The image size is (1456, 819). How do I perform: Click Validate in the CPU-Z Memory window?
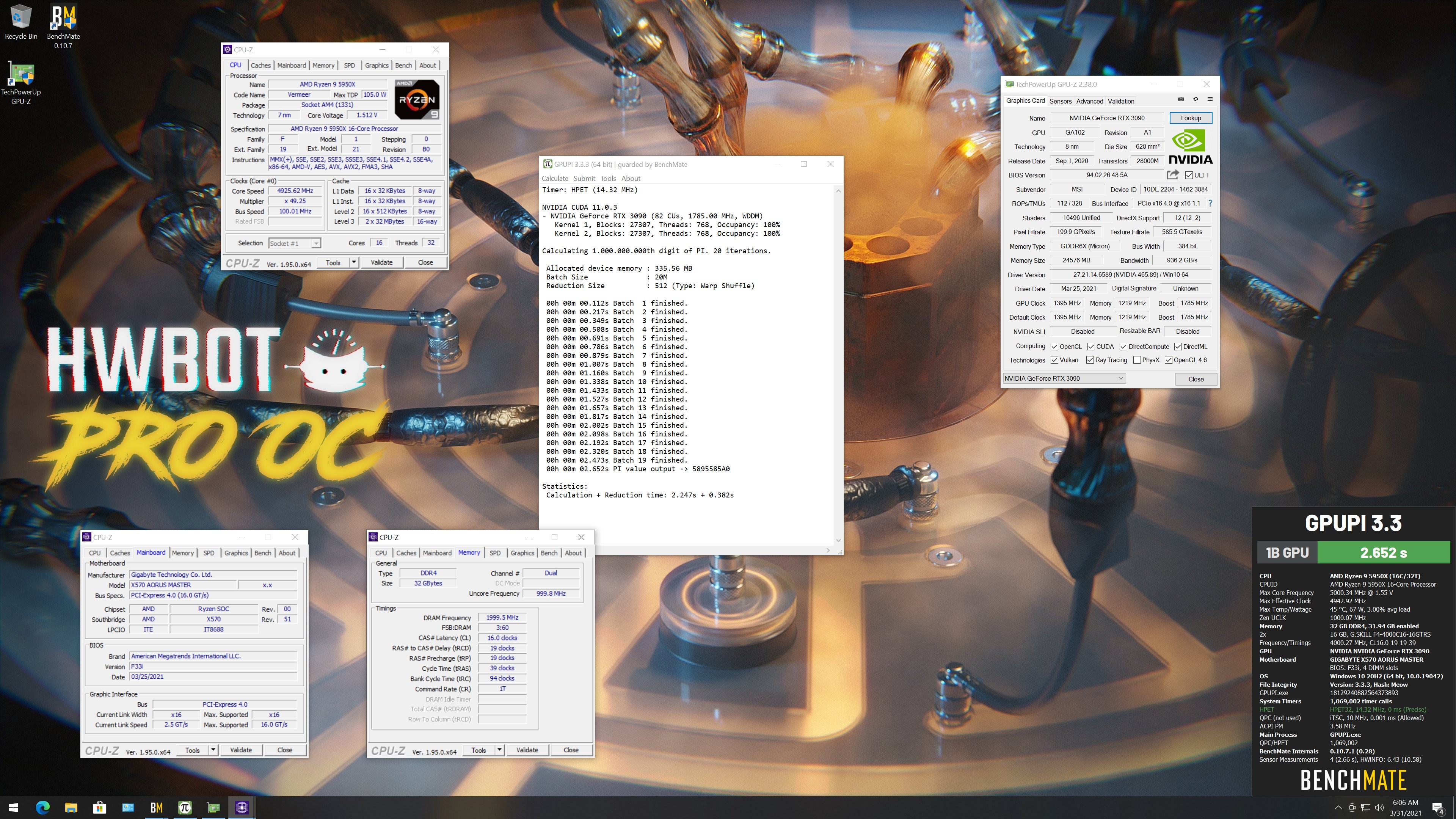pos(527,750)
